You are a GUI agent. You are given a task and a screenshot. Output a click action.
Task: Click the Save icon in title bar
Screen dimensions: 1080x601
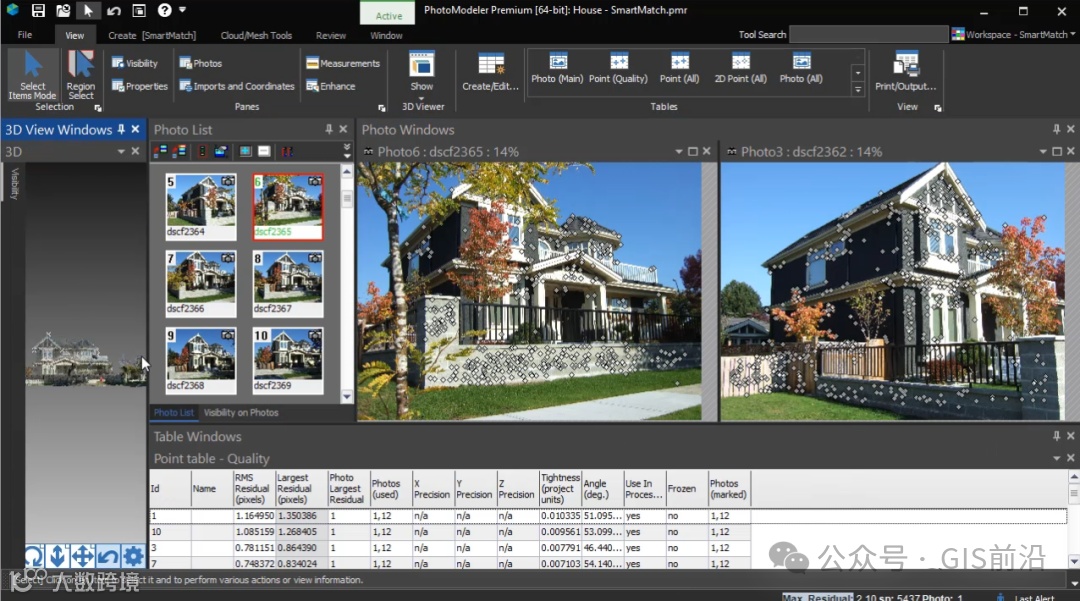(38, 10)
